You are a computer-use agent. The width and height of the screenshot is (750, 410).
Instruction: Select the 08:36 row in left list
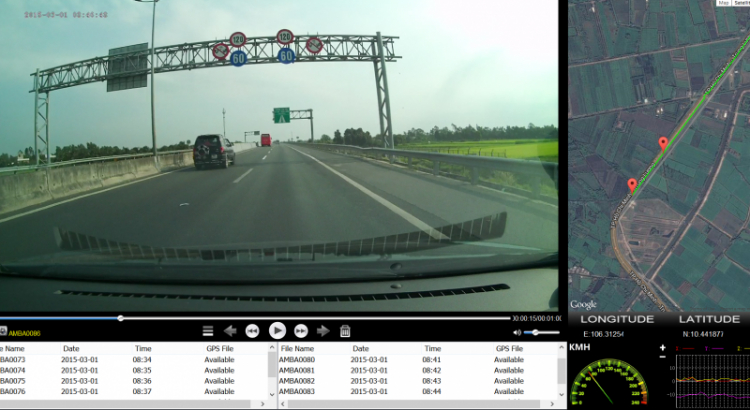134,381
